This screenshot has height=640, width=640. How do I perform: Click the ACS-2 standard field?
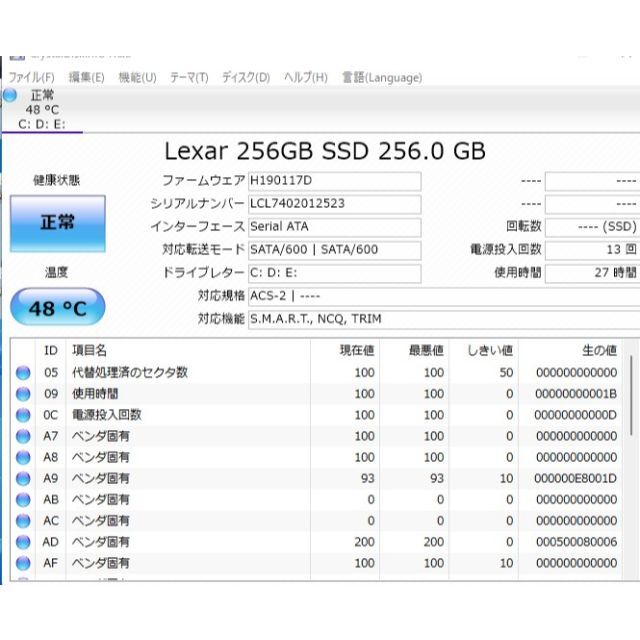pyautogui.click(x=444, y=296)
